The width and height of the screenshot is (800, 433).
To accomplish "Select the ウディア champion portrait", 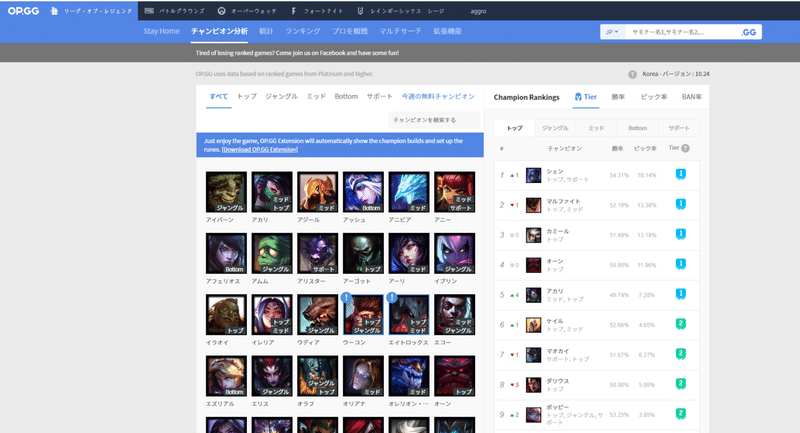I will 317,315.
